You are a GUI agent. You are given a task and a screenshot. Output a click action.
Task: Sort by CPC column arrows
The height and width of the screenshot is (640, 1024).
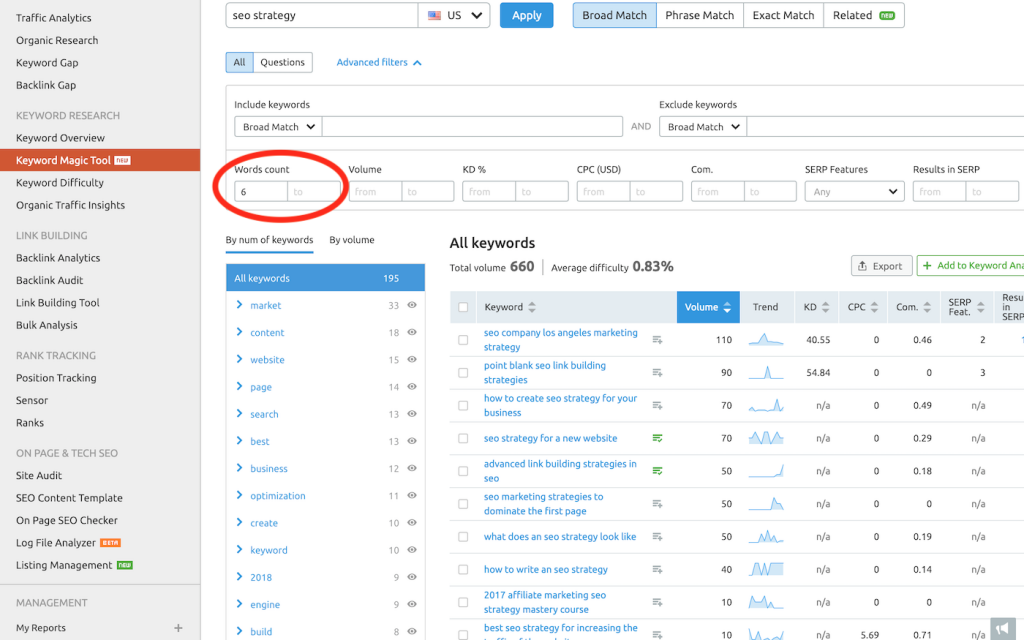[874, 307]
